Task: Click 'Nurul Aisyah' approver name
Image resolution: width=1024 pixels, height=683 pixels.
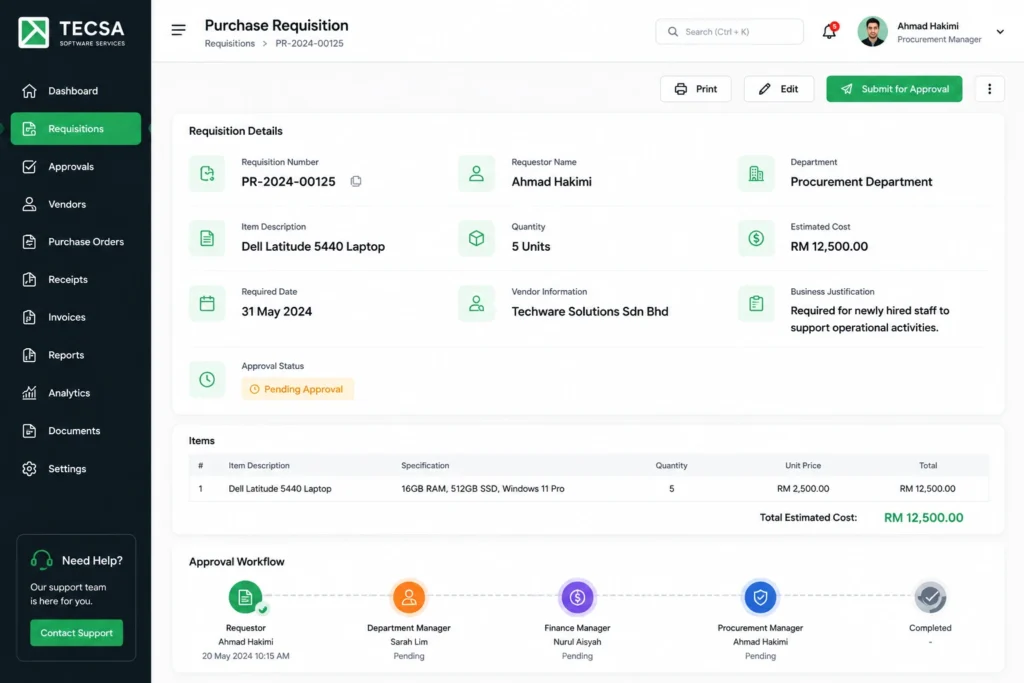Action: pos(577,642)
